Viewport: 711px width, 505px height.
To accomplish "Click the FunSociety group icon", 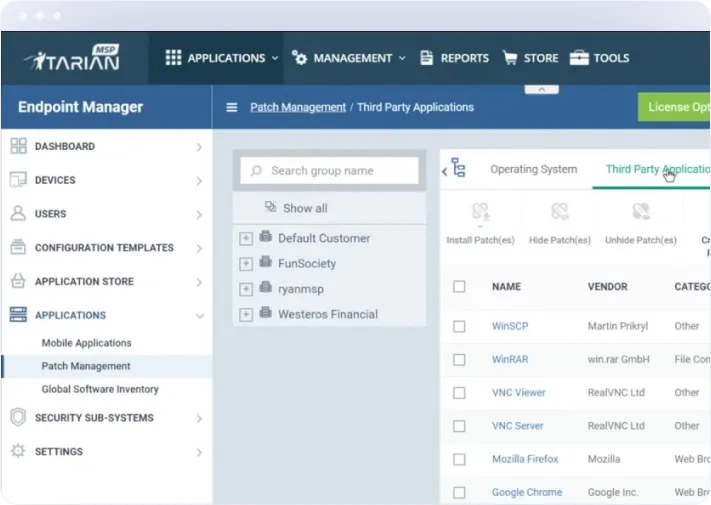I will pos(266,262).
